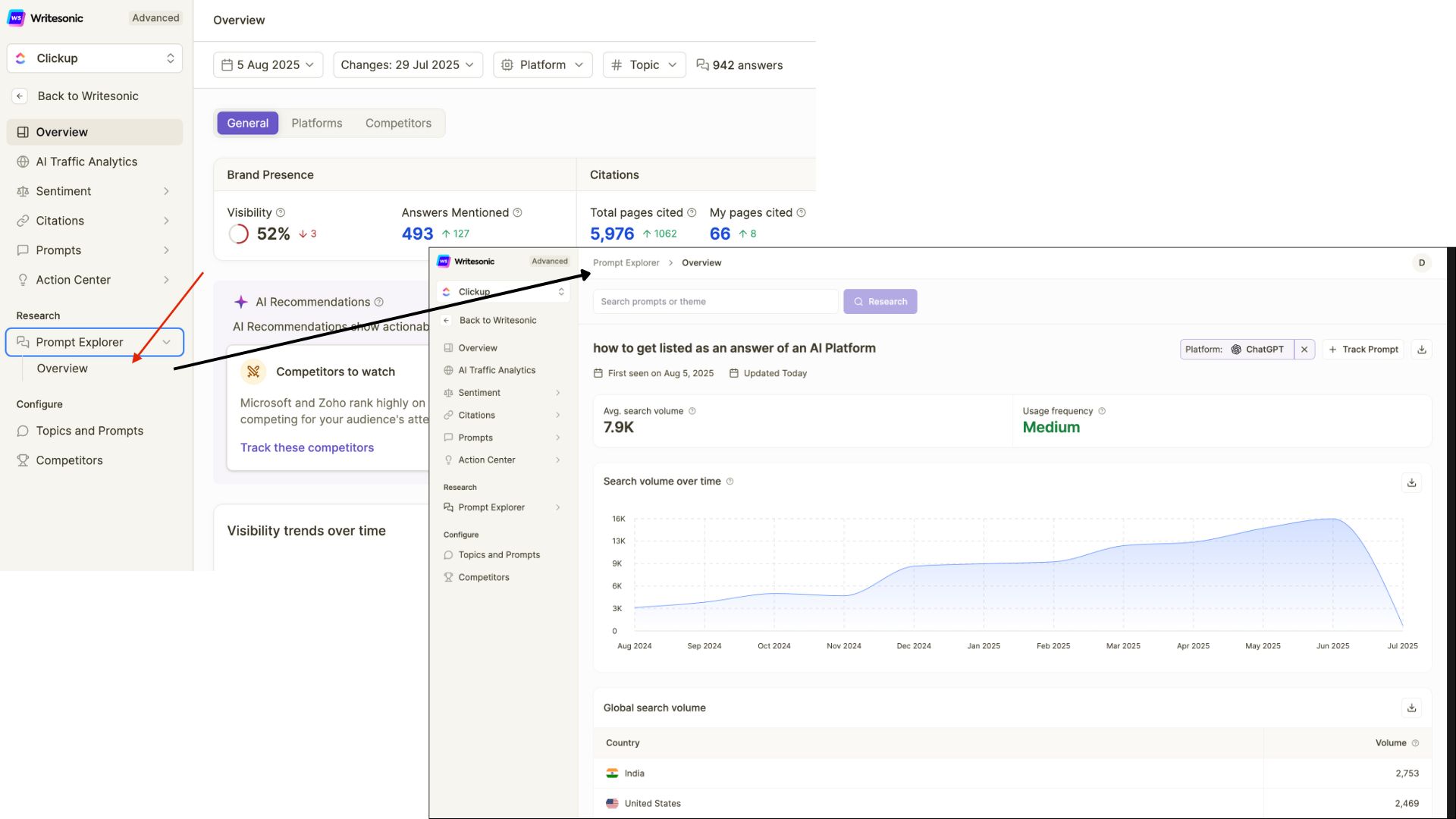This screenshot has height=819, width=1456.
Task: Download prompt data via header download icon
Action: [1422, 350]
